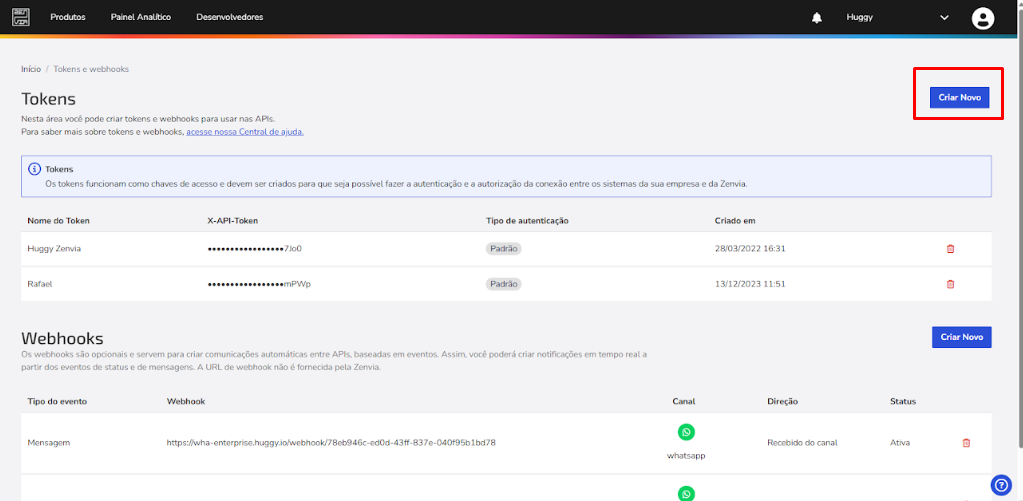The width and height of the screenshot is (1023, 501).
Task: Click the Criado em column header
Action: (735, 220)
